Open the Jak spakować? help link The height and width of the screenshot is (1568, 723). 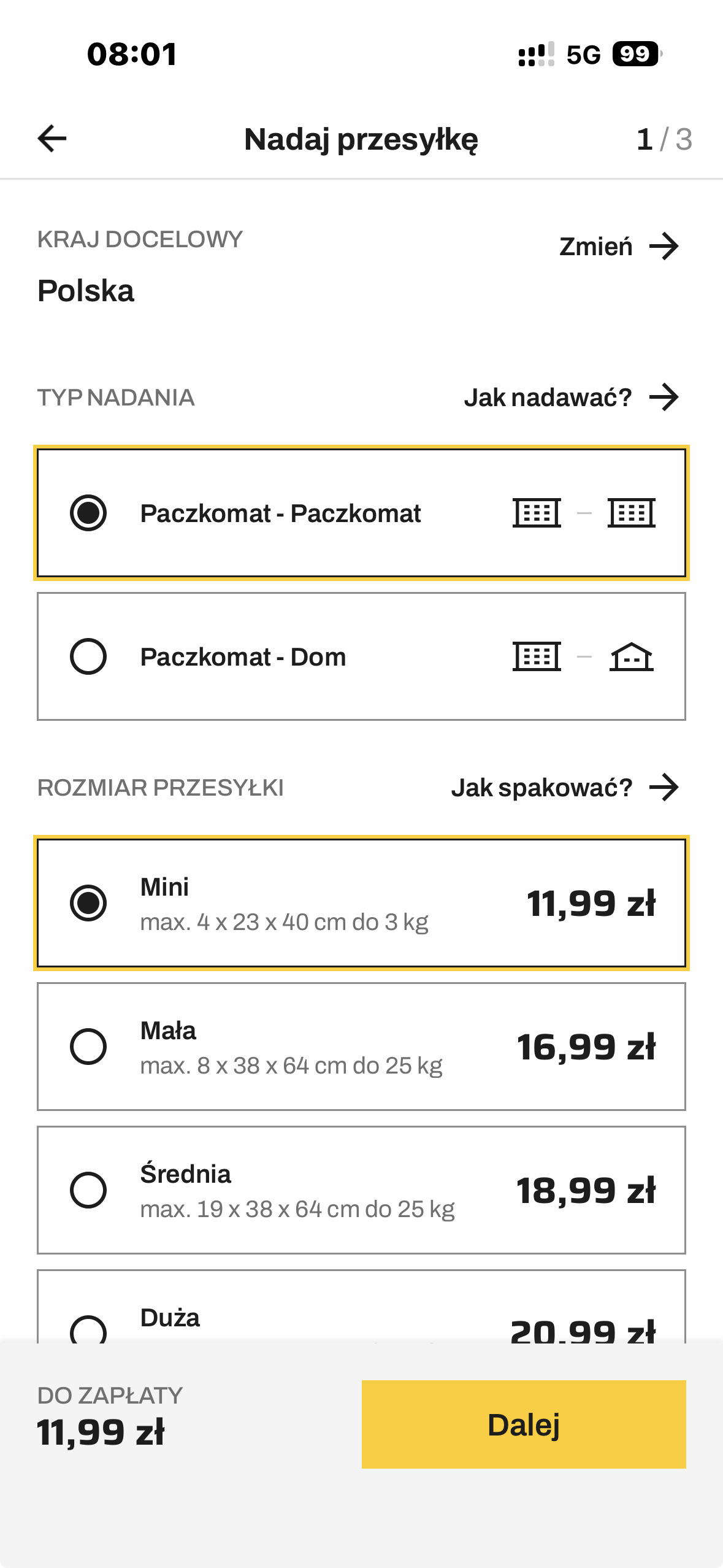point(541,788)
